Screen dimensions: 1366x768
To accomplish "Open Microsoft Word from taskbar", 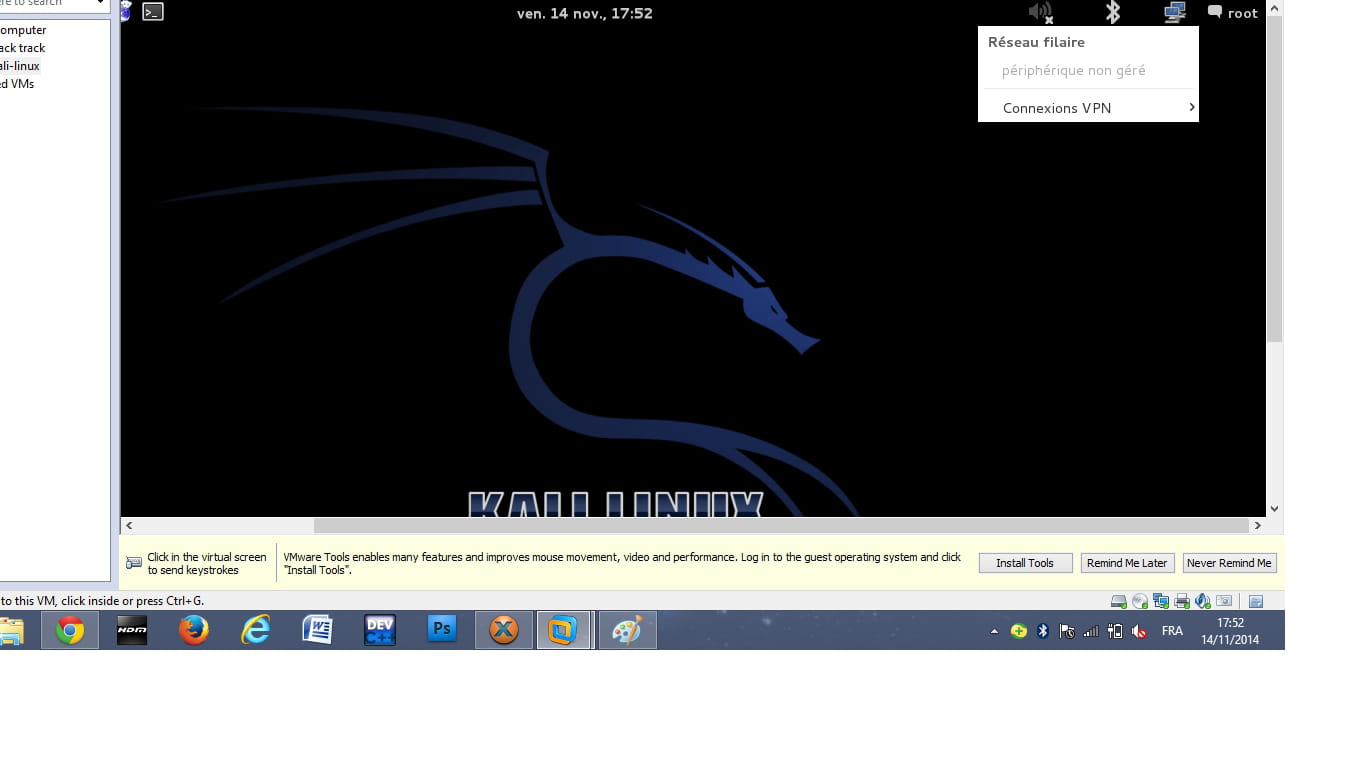I will (x=318, y=631).
